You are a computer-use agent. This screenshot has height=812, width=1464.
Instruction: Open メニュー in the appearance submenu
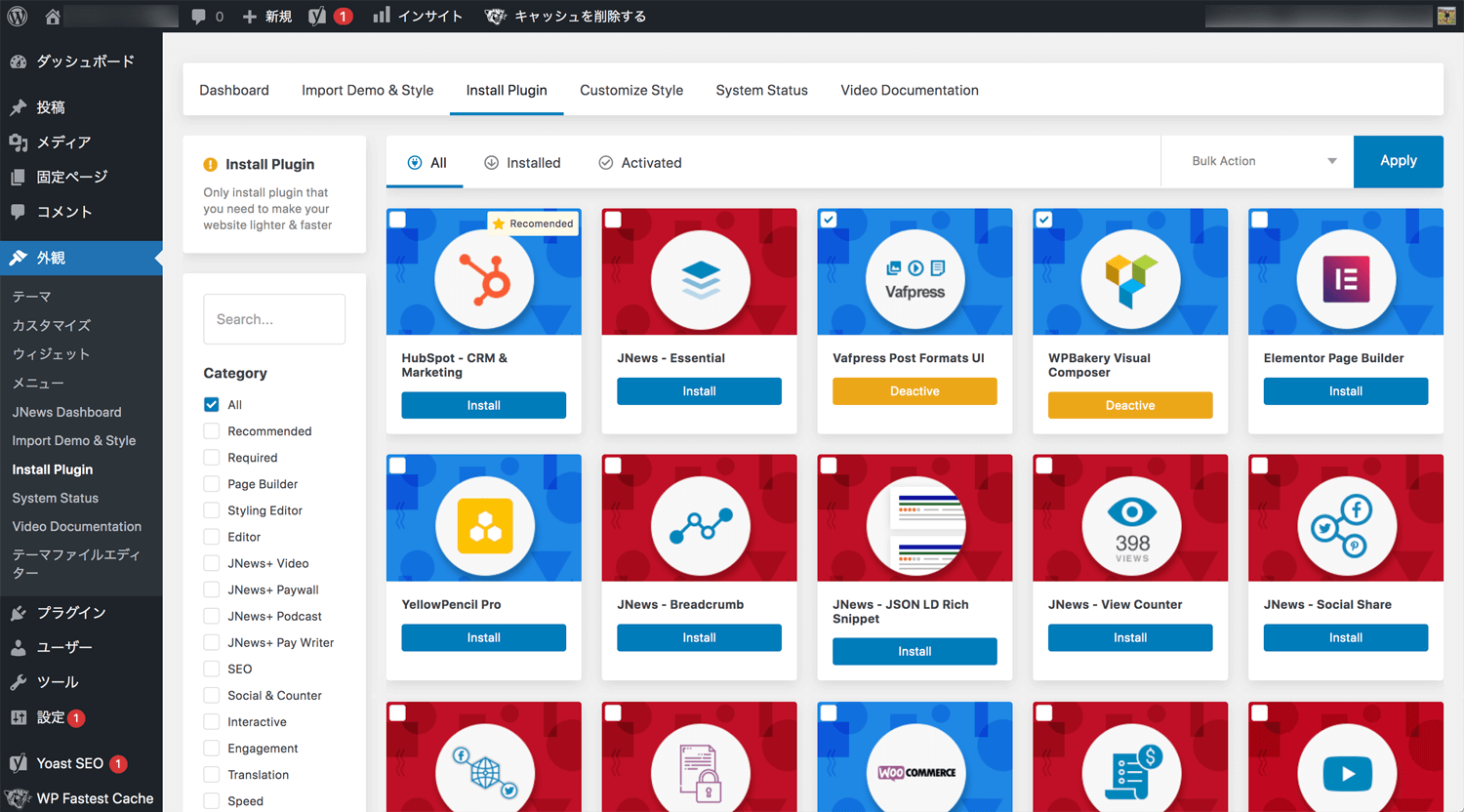click(x=38, y=383)
